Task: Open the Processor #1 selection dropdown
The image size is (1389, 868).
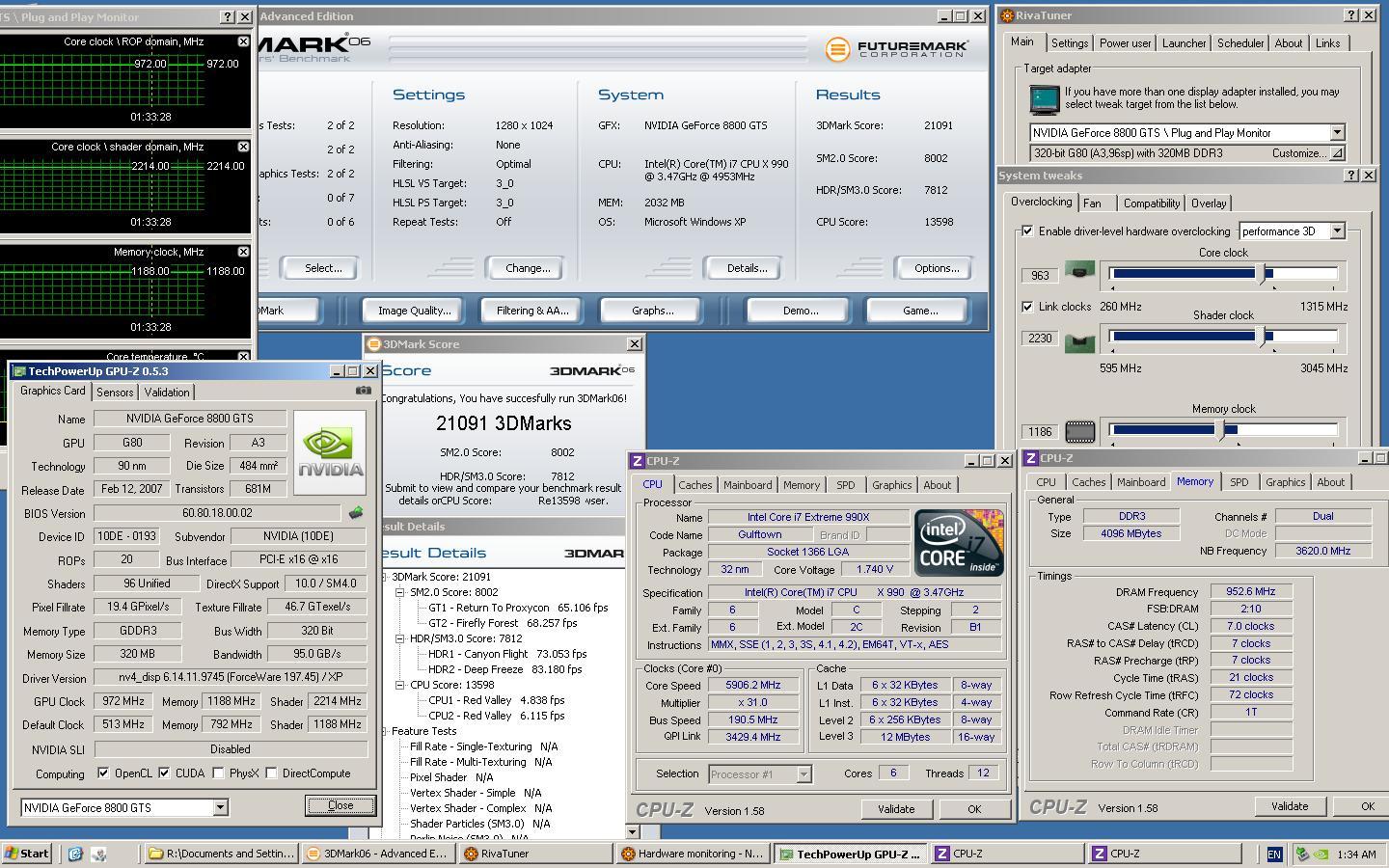Action: [804, 773]
